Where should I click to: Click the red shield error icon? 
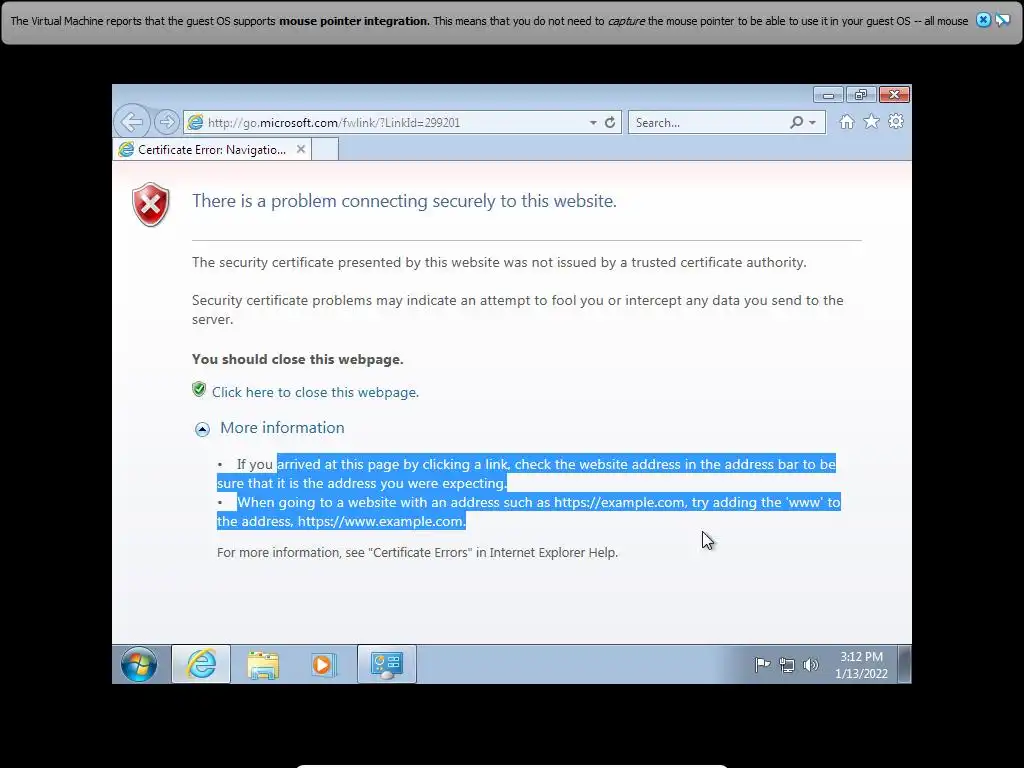(x=151, y=204)
